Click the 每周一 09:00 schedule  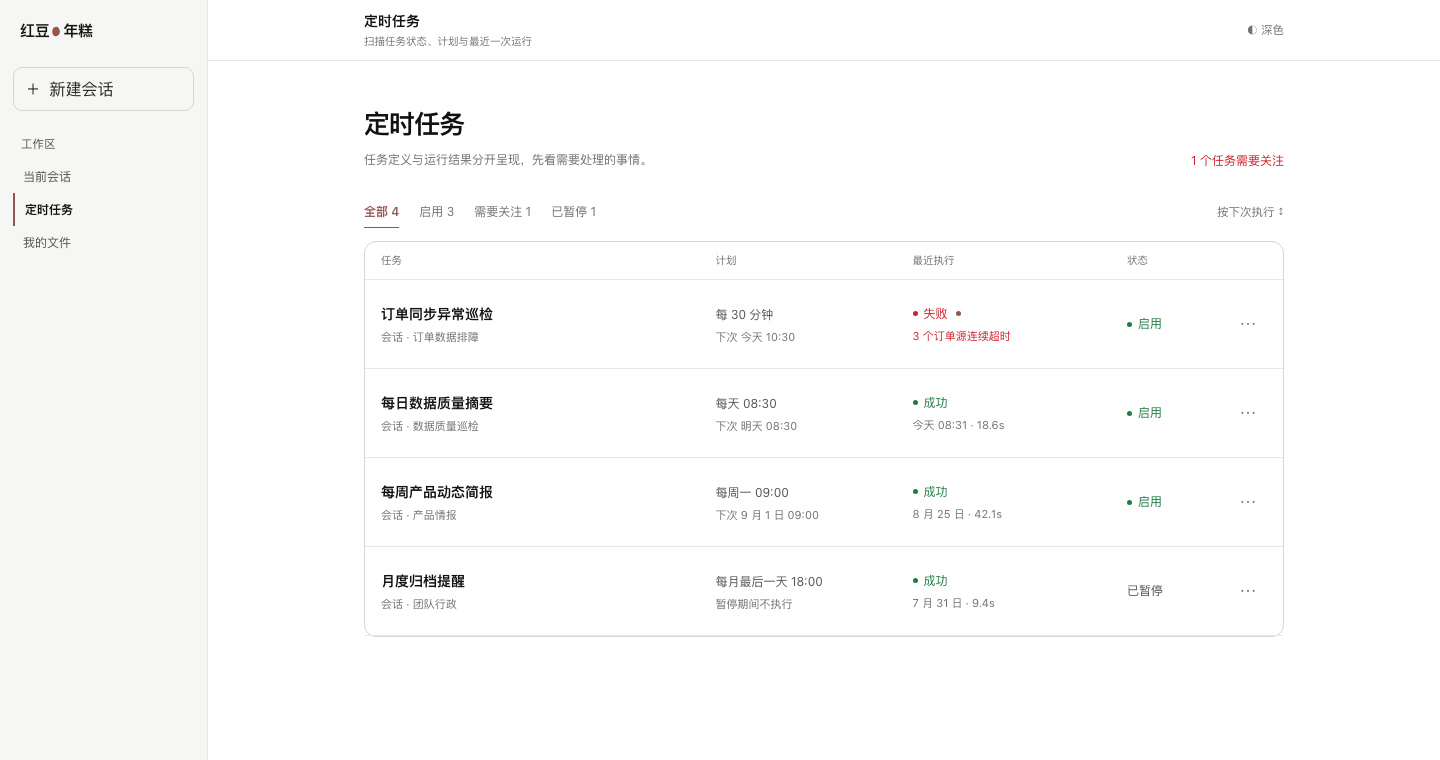tap(752, 493)
